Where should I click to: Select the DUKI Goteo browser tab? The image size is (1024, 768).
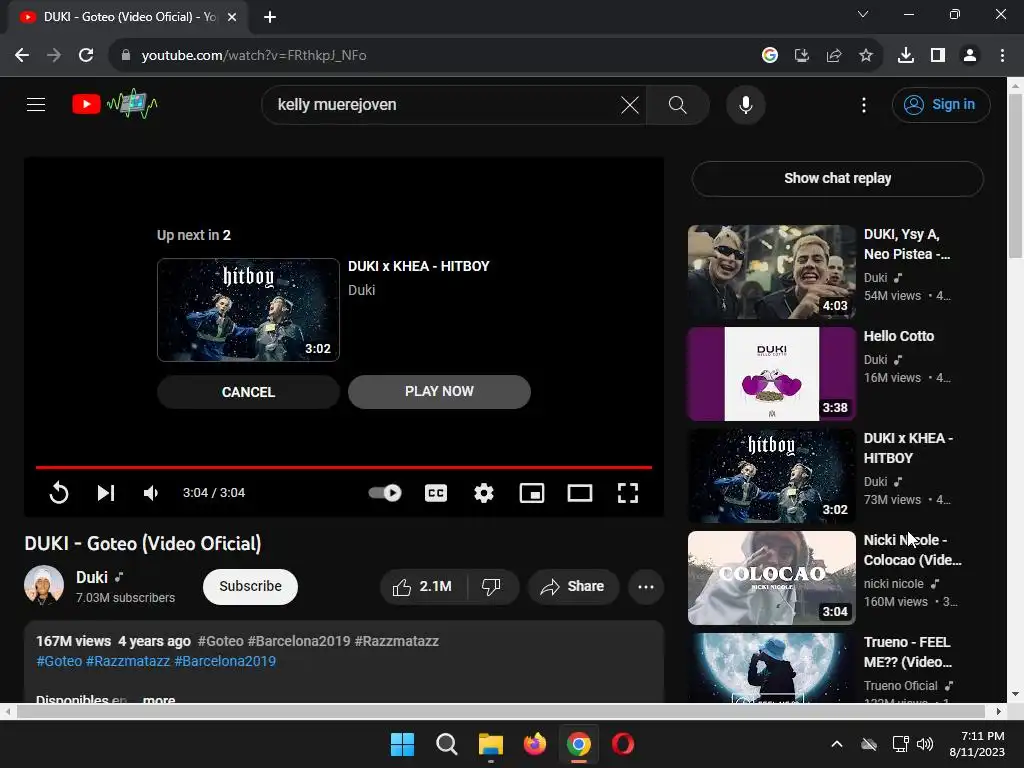point(127,17)
